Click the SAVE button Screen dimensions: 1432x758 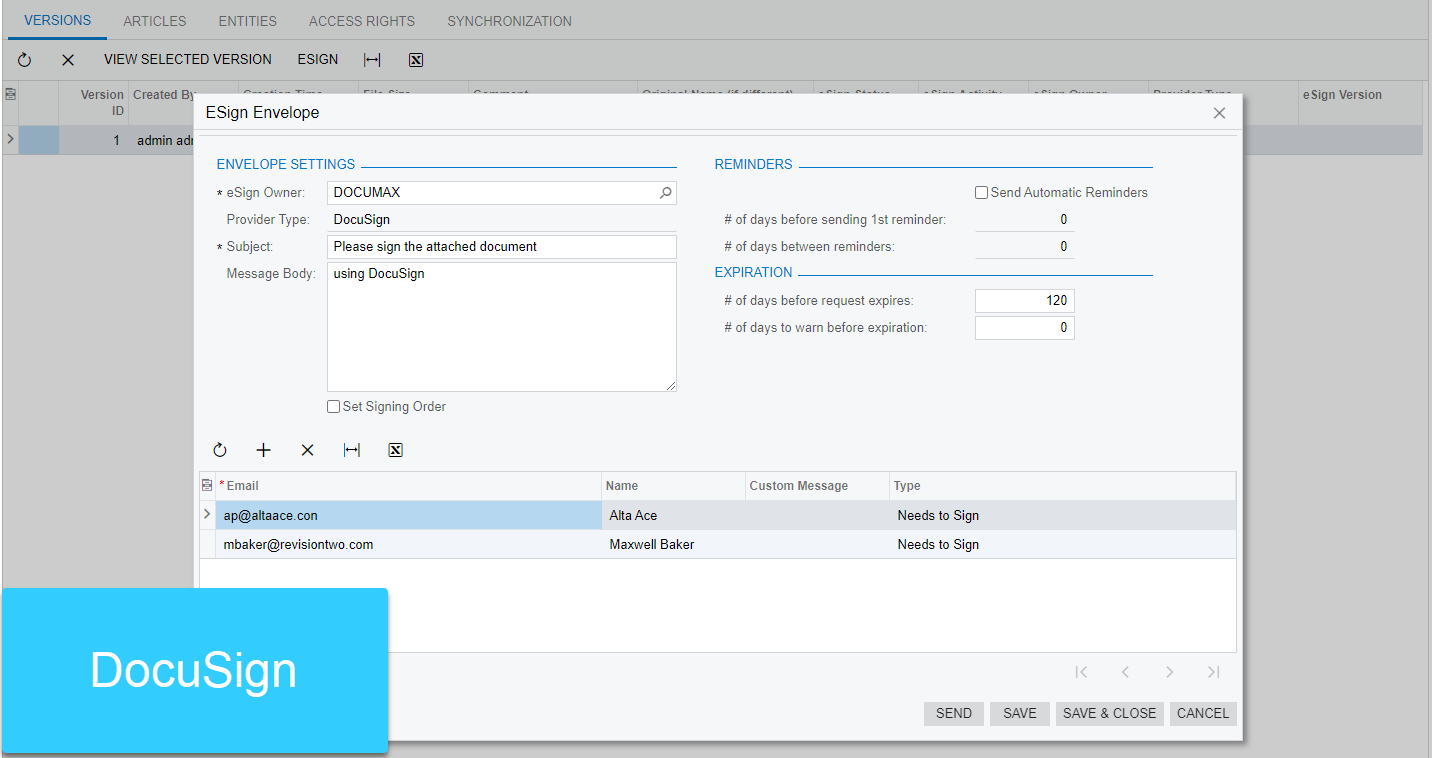(x=1020, y=713)
